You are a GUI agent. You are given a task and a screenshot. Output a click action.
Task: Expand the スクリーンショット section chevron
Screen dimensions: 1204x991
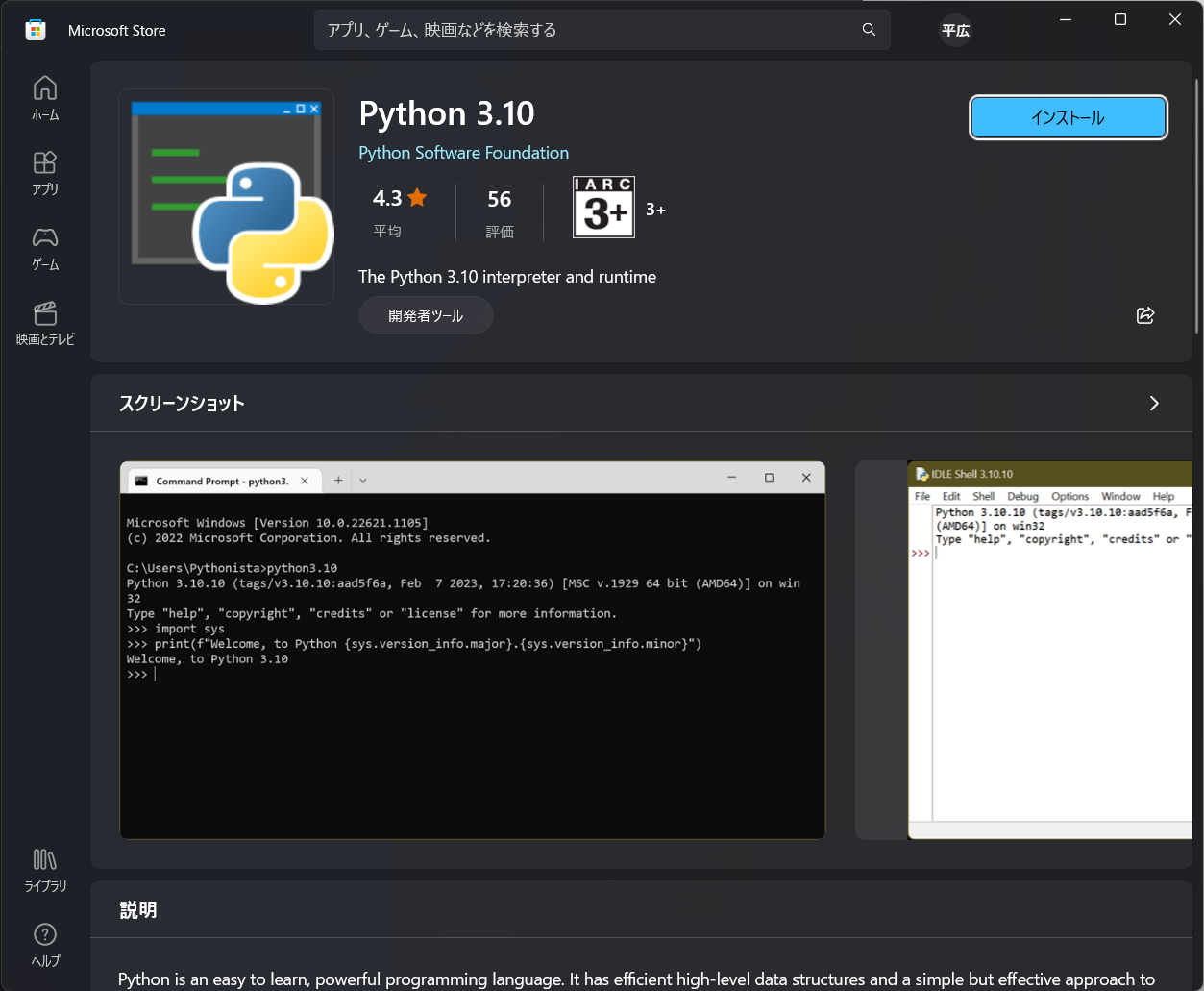(1154, 404)
